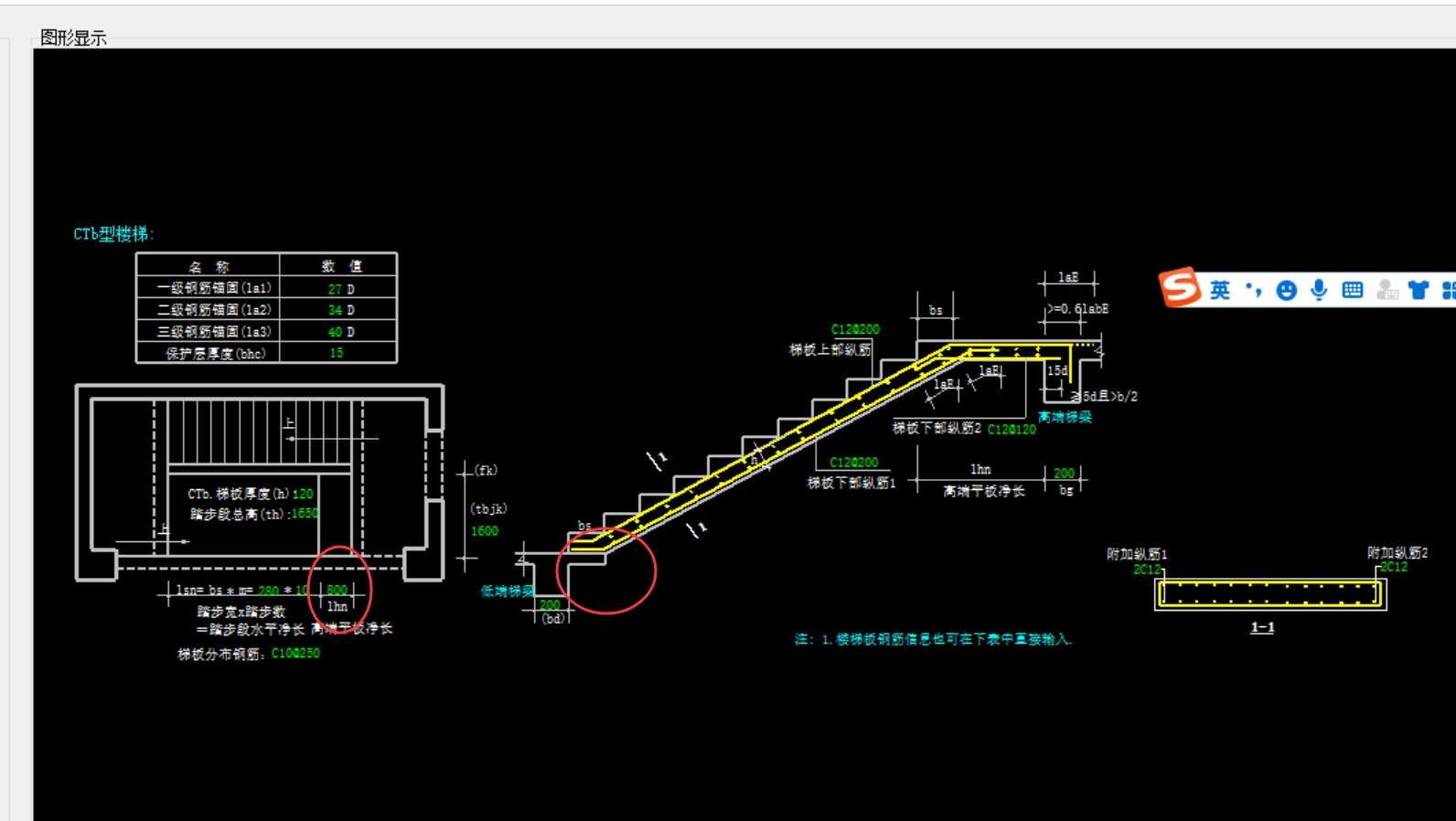Screen dimensions: 1456x821
Task: Click the 1-1 section title
Action: coord(1262,627)
